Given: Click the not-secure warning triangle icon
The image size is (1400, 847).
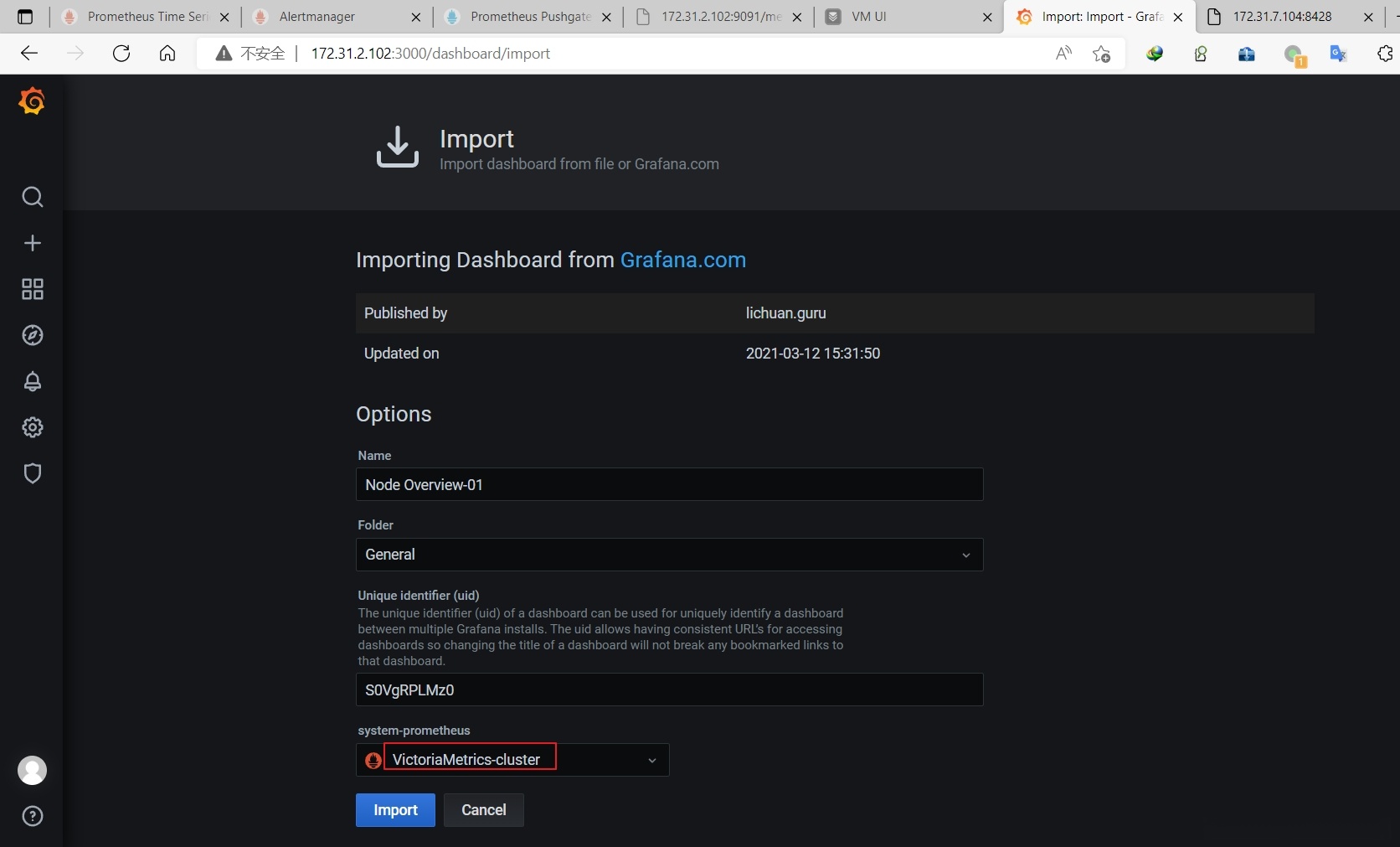Looking at the screenshot, I should [x=224, y=54].
